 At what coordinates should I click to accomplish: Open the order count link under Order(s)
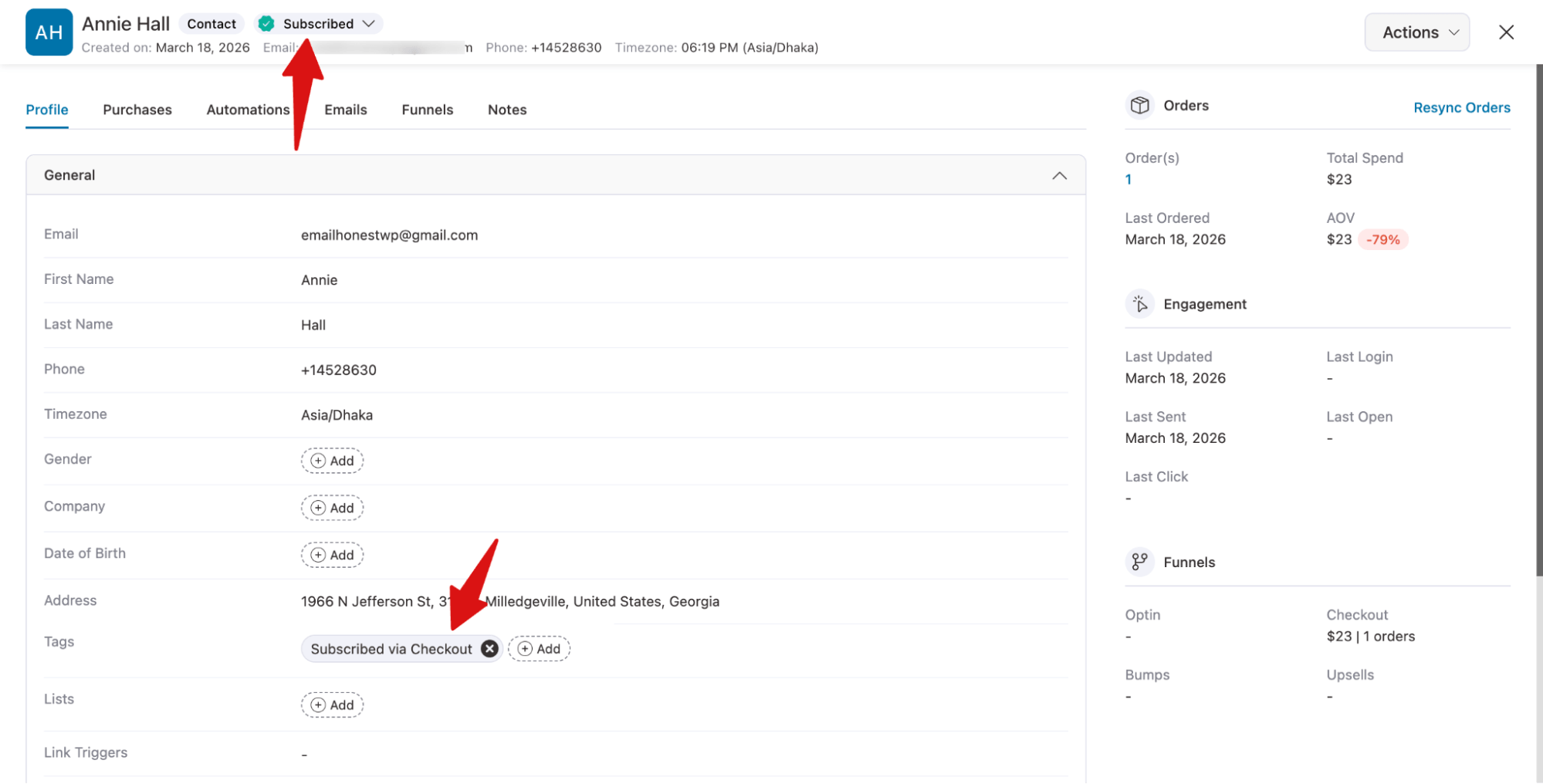[x=1128, y=179]
